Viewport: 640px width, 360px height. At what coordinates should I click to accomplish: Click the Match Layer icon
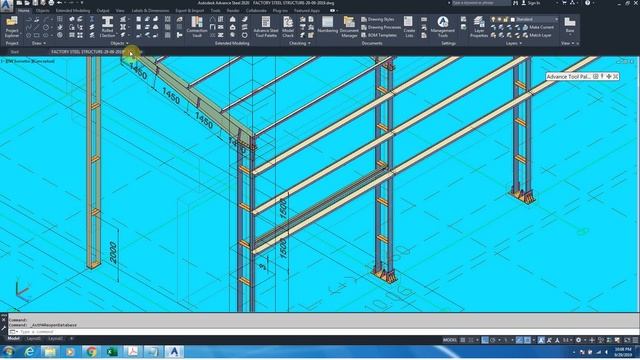(526, 36)
